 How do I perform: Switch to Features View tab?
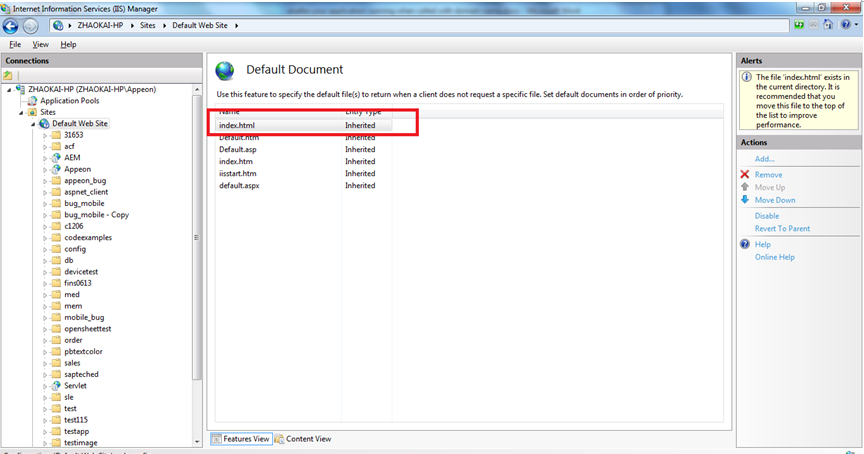(241, 439)
